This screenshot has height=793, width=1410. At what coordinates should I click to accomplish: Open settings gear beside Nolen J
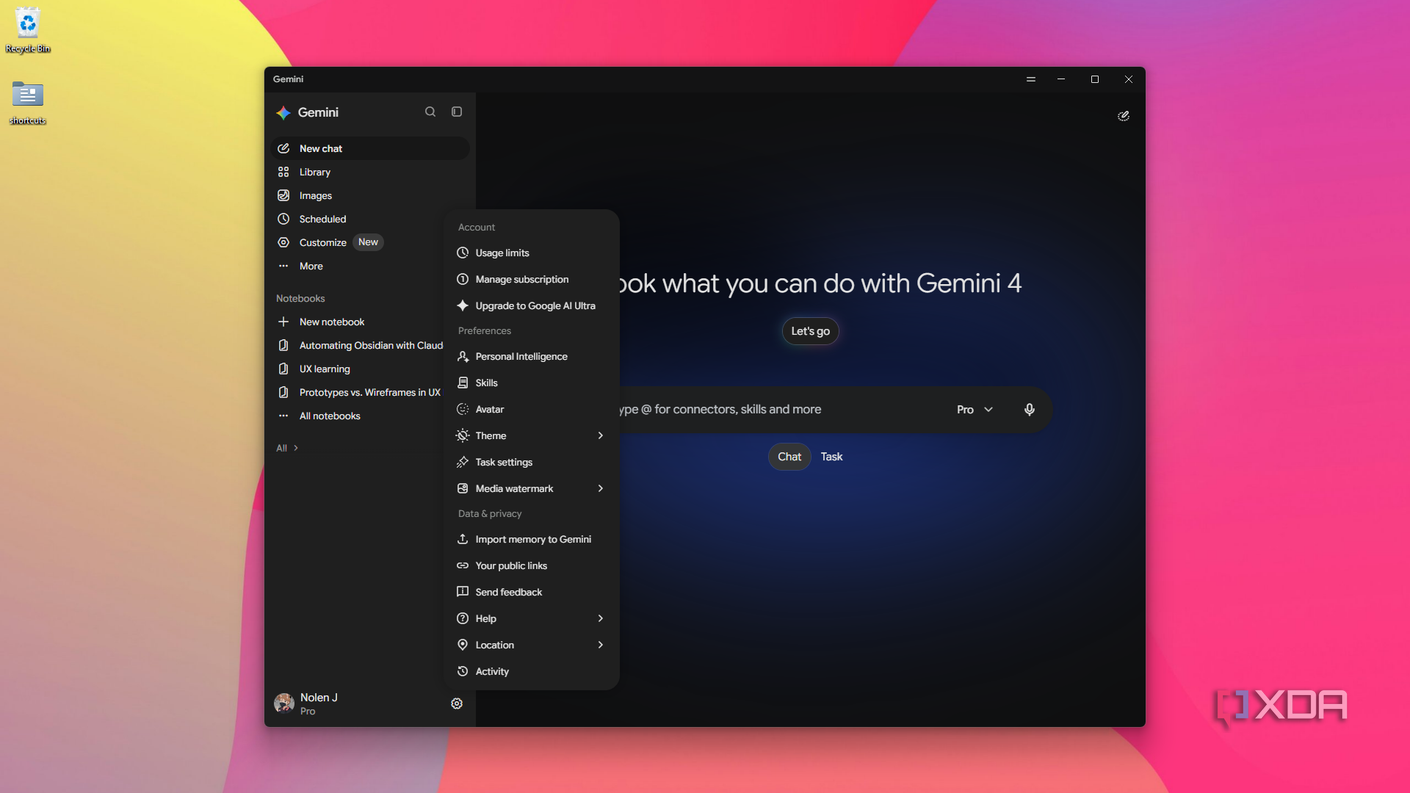[457, 704]
